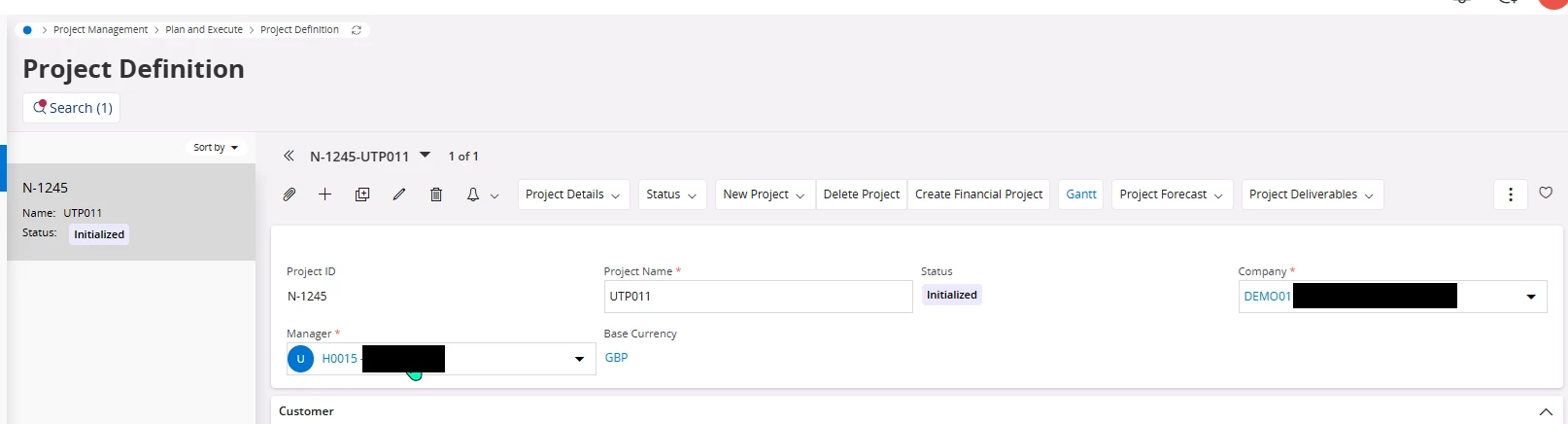
Task: Open the Company field dropdown arrow
Action: (x=1531, y=297)
